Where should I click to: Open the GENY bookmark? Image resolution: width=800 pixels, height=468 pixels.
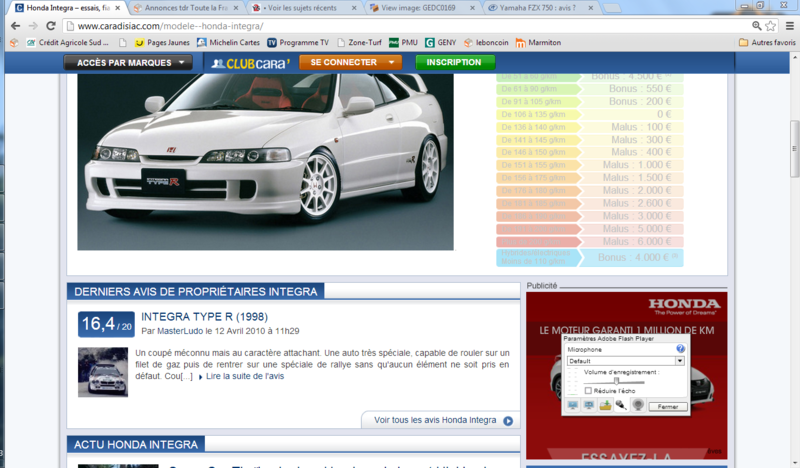(441, 43)
